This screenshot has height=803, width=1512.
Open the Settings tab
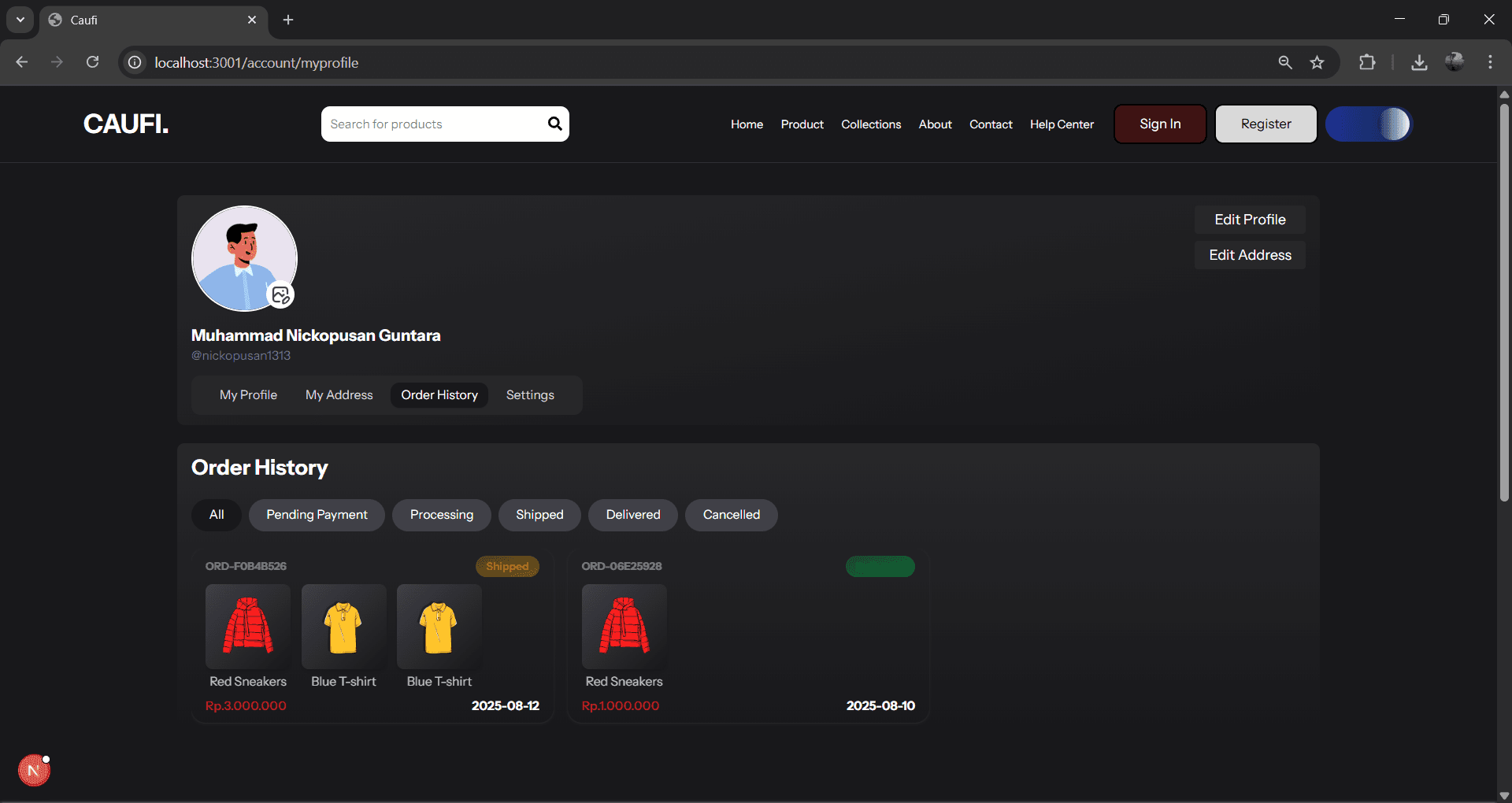(x=530, y=394)
